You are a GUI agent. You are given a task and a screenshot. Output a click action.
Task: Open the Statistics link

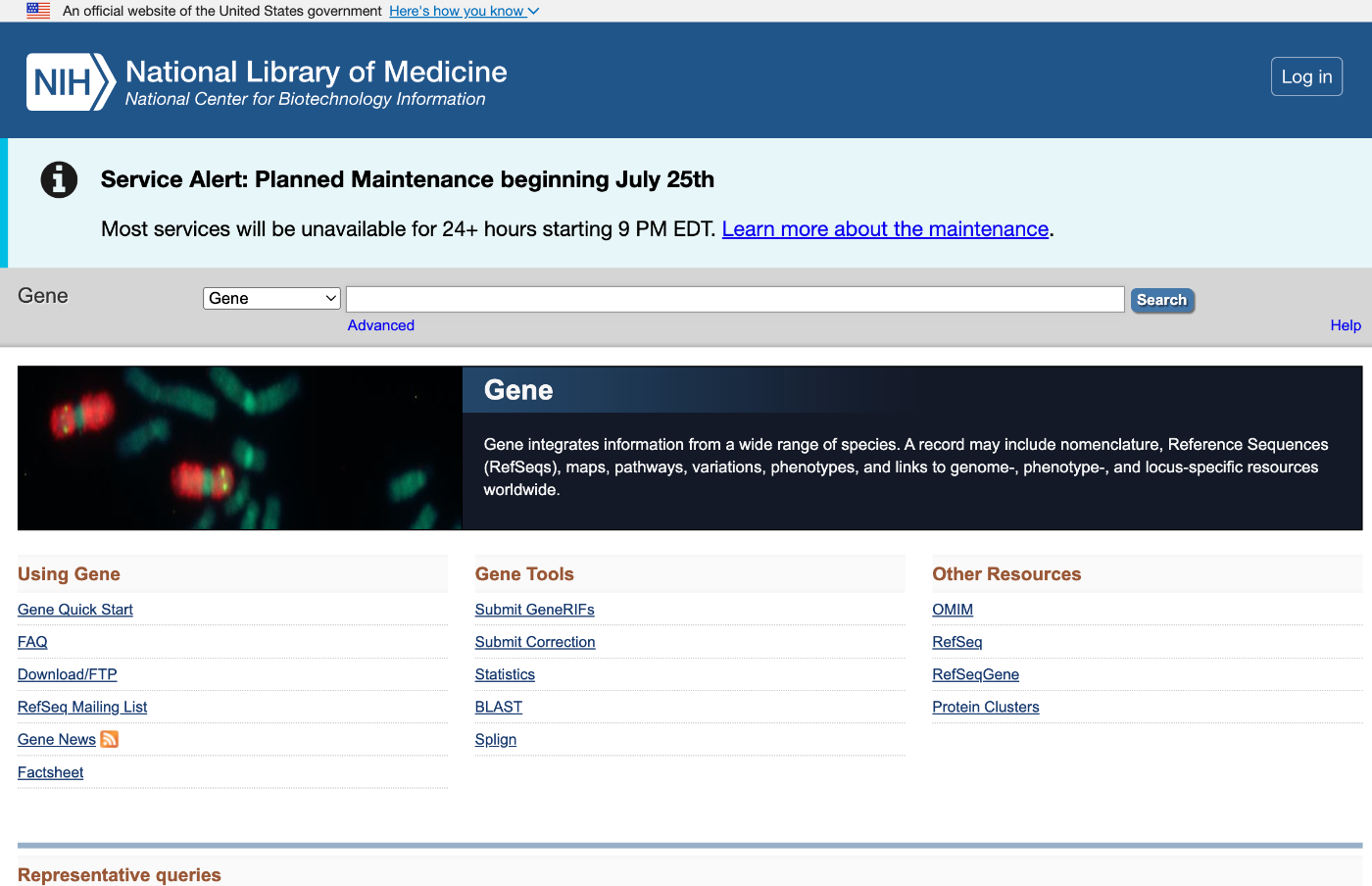[505, 674]
